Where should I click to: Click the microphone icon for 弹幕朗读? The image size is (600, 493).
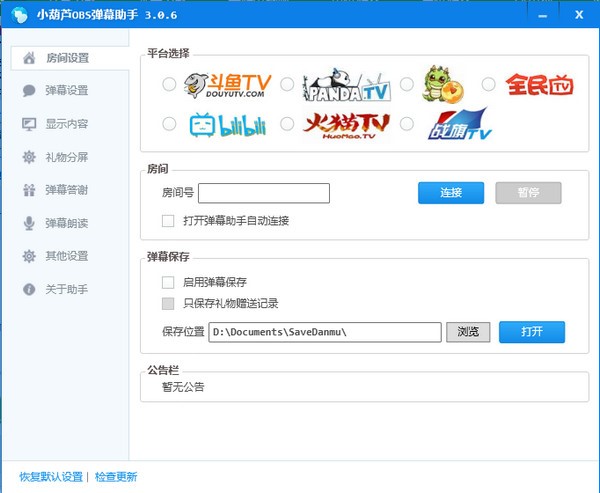tap(29, 223)
